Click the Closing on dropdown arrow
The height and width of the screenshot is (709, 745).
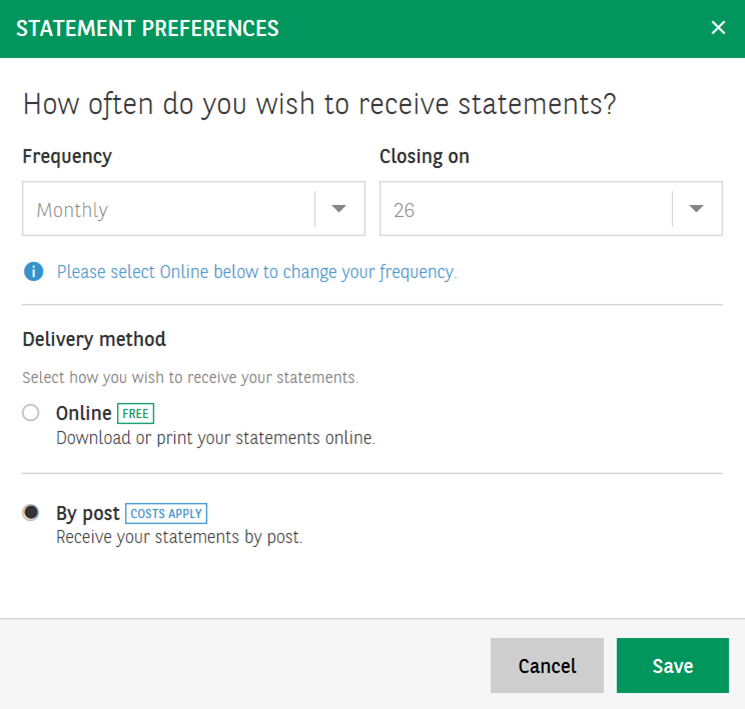(x=697, y=209)
